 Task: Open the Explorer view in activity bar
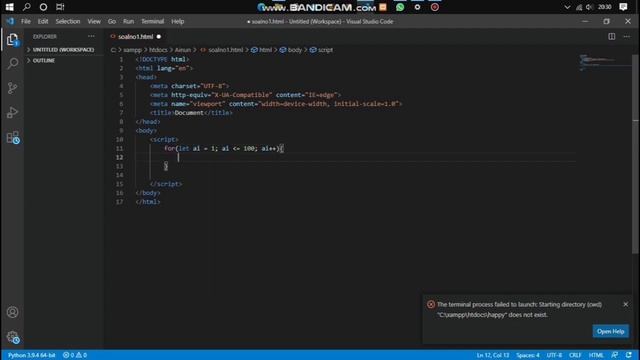click(x=12, y=40)
